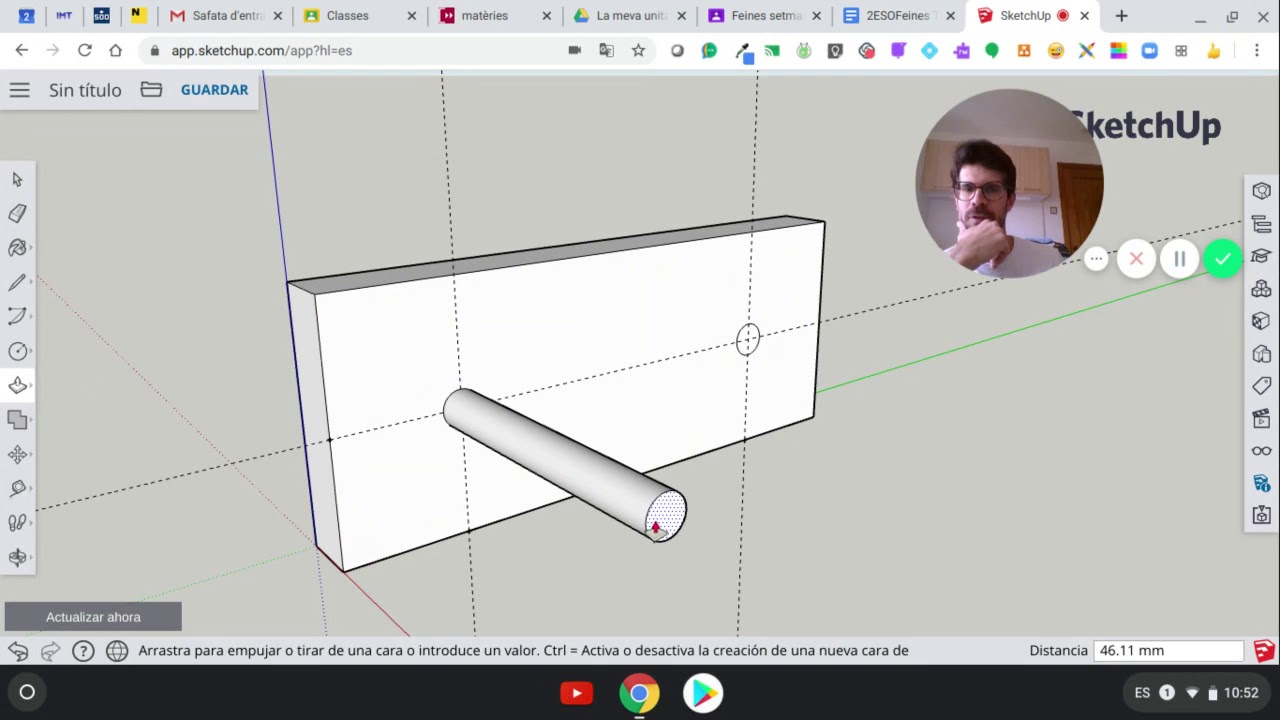Viewport: 1280px width, 720px height.
Task: Open a new browser tab
Action: click(1121, 16)
